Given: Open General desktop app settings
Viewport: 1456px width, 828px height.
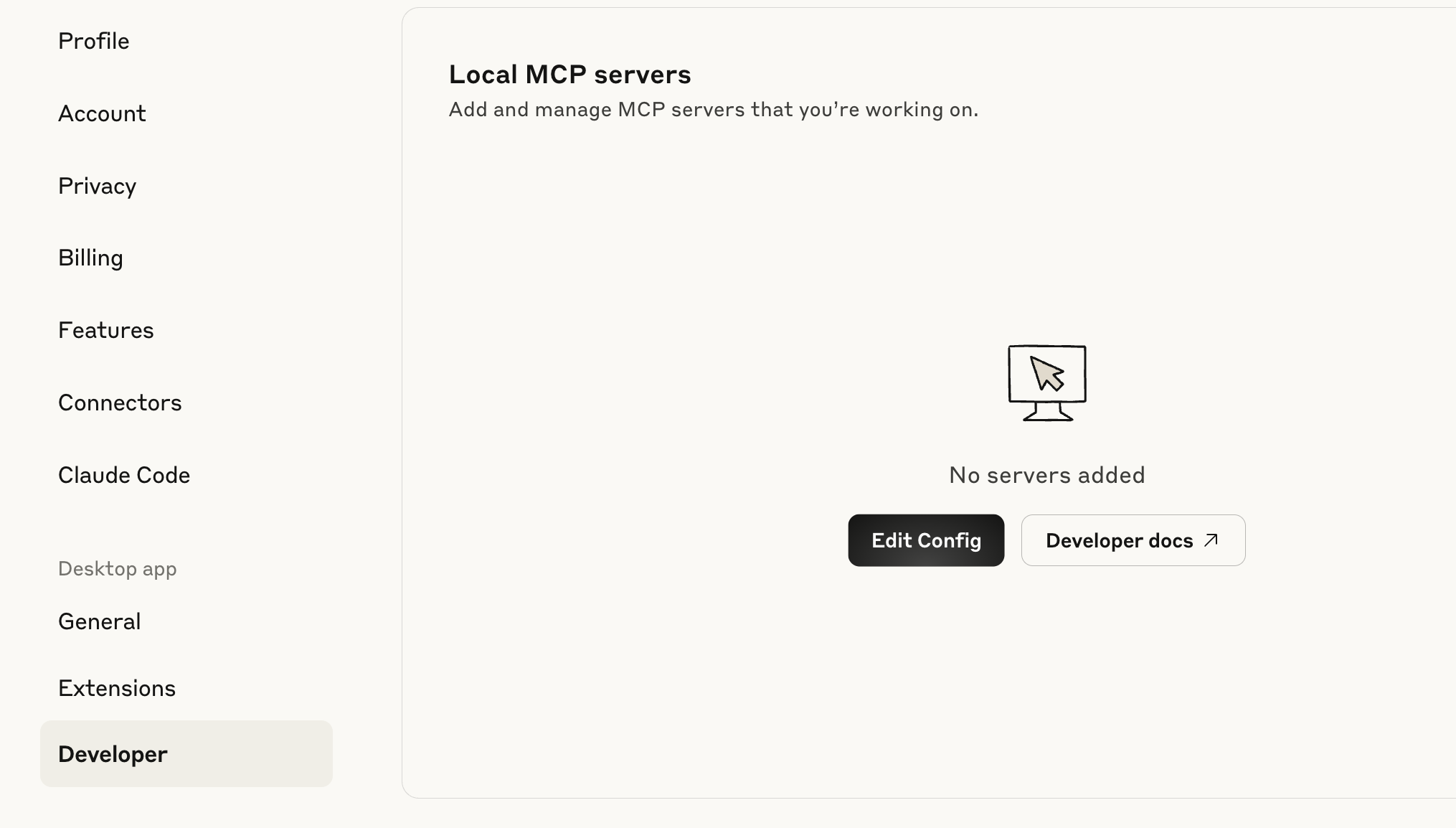Looking at the screenshot, I should click(99, 622).
